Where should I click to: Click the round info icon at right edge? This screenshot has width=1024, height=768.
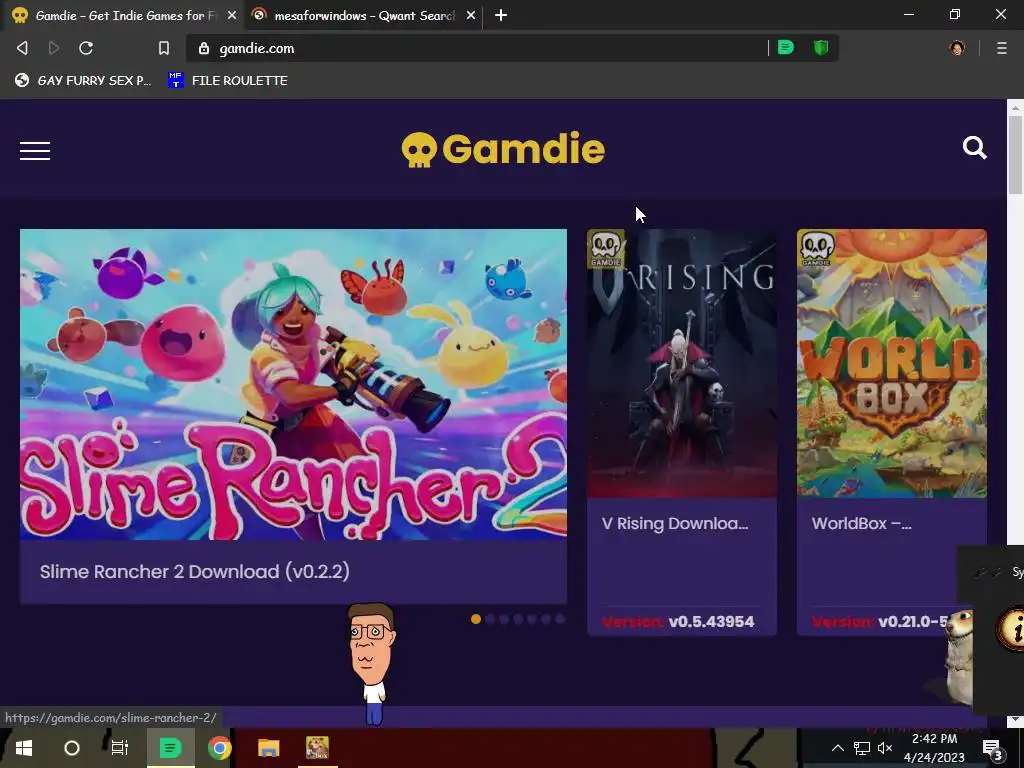pyautogui.click(x=1011, y=630)
